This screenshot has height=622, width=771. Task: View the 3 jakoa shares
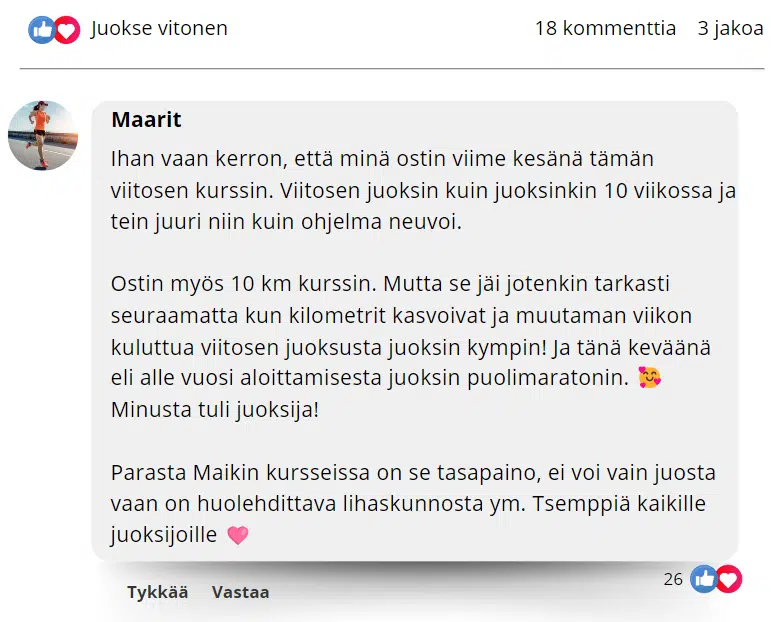click(x=730, y=28)
